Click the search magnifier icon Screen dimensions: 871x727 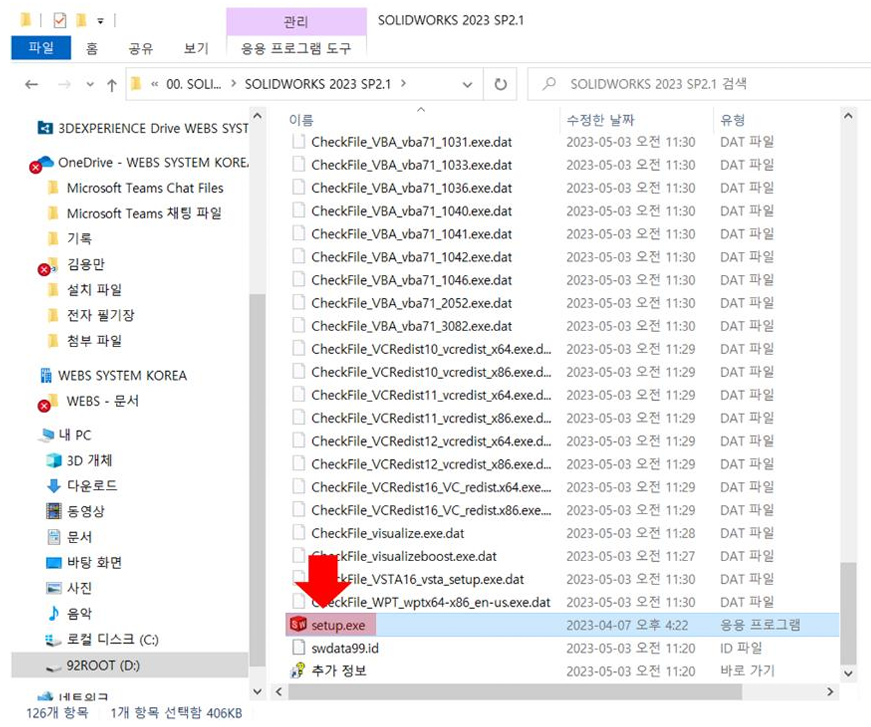[x=549, y=84]
